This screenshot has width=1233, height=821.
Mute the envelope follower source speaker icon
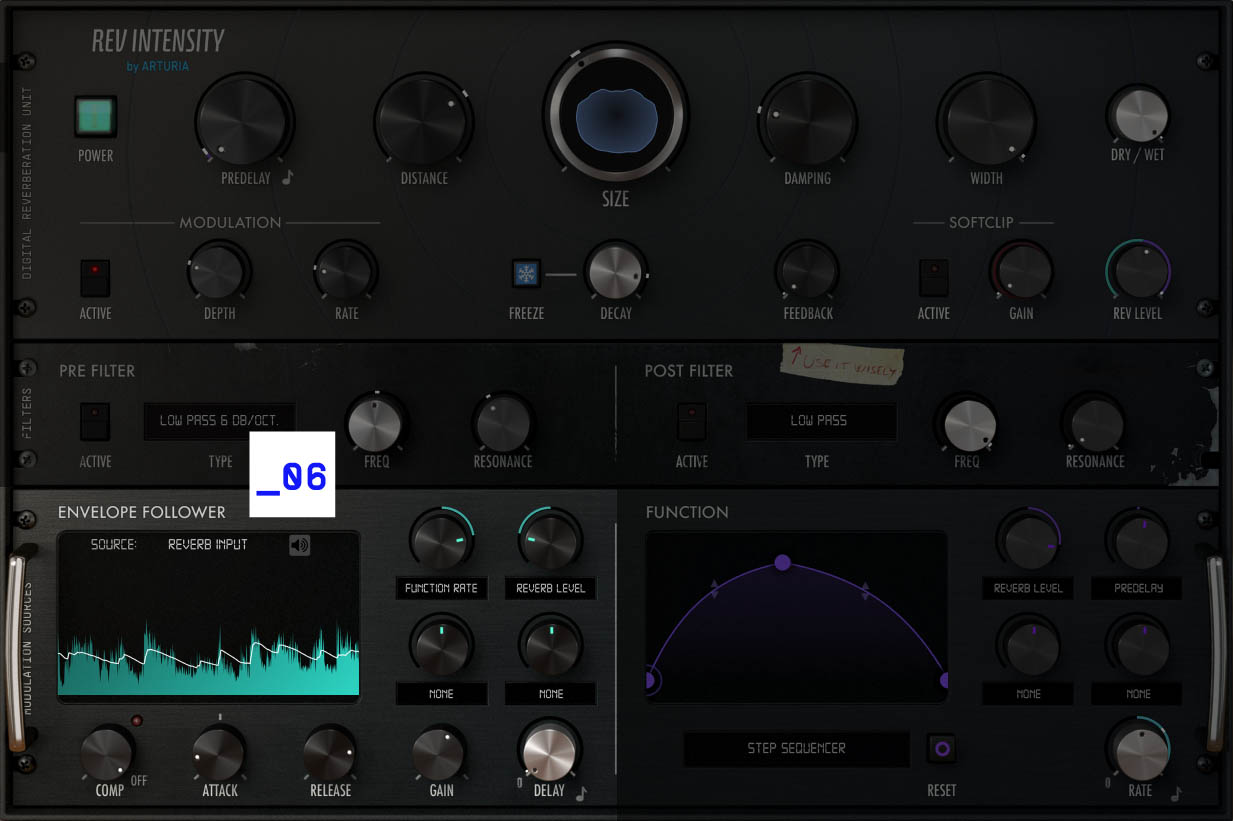(x=300, y=545)
